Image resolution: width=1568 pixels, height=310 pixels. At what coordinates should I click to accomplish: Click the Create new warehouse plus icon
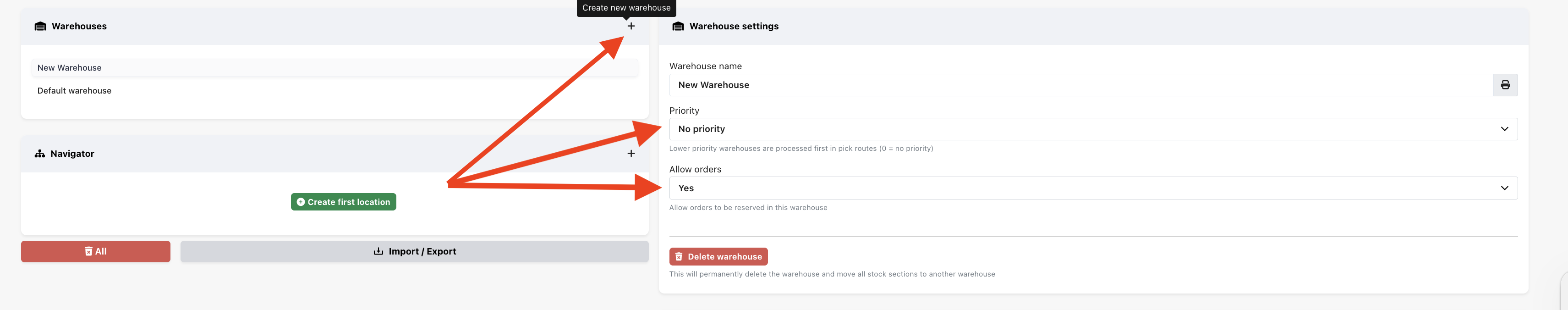coord(630,26)
